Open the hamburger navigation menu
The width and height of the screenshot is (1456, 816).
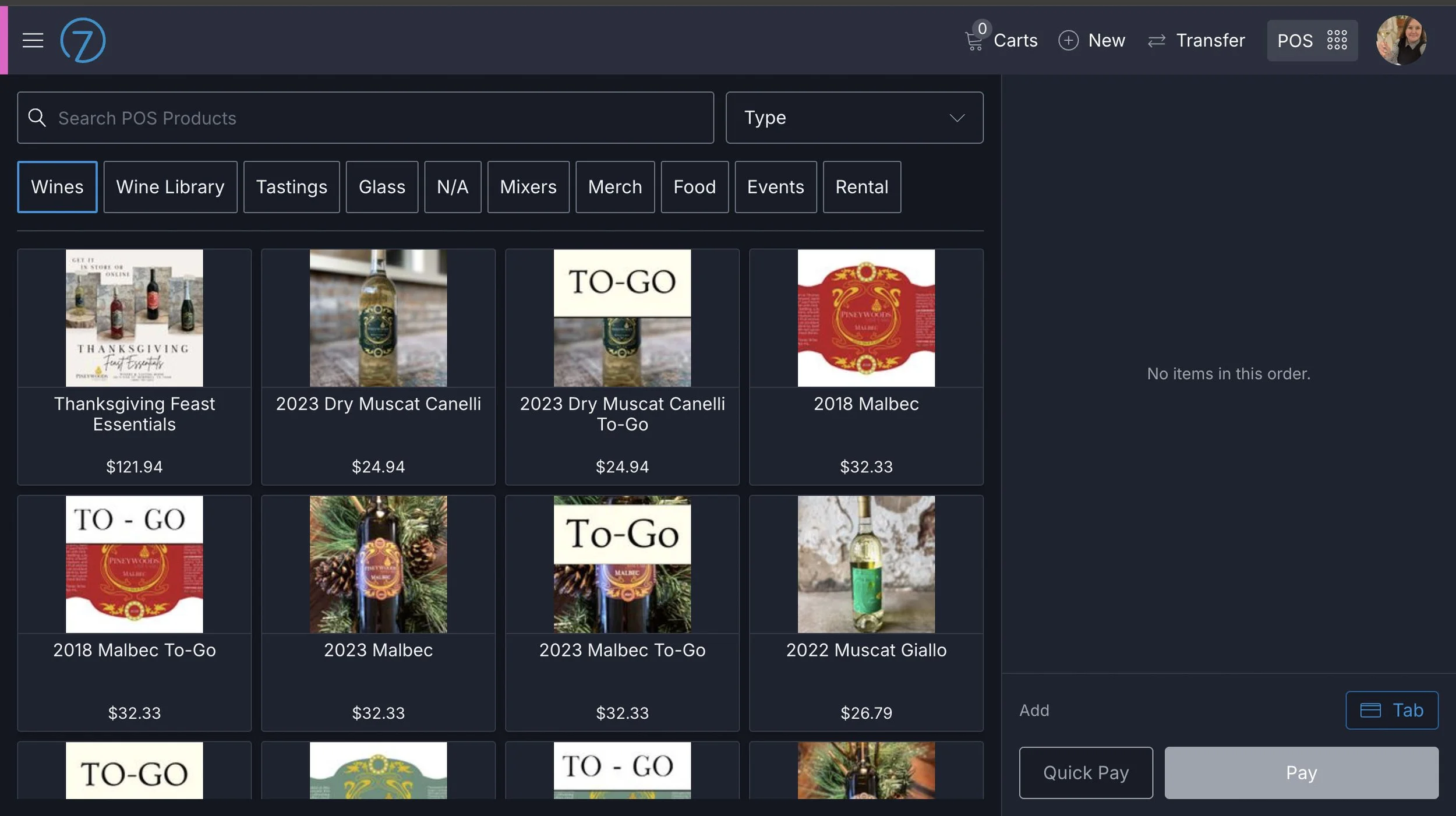click(33, 40)
